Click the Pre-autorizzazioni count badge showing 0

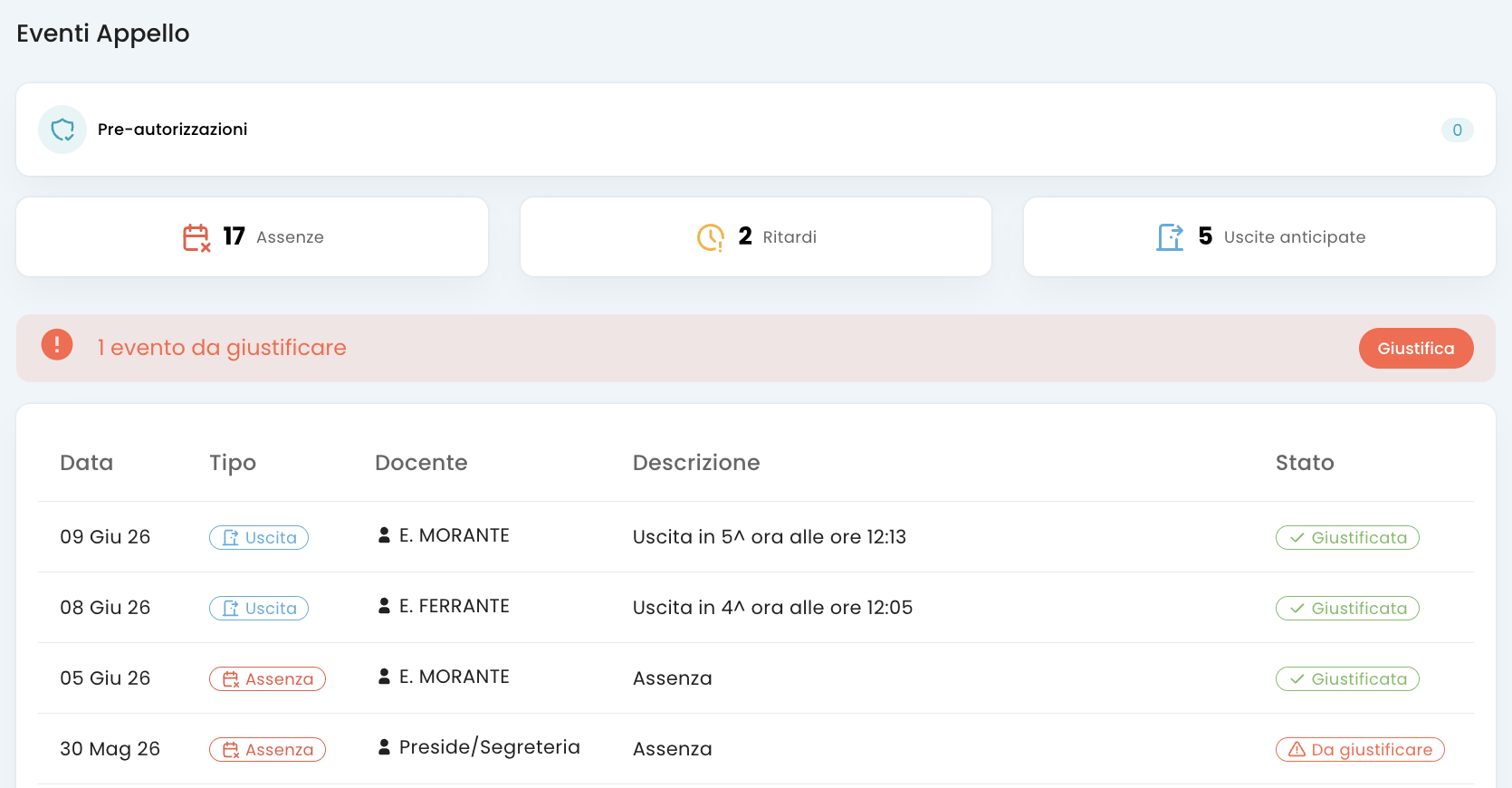1457,130
